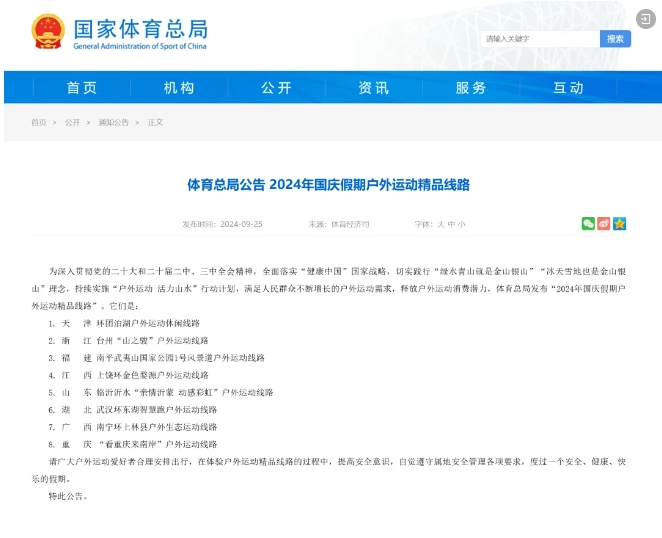Select list item 2 浙江 台州 route
The height and width of the screenshot is (538, 662).
[x=128, y=341]
